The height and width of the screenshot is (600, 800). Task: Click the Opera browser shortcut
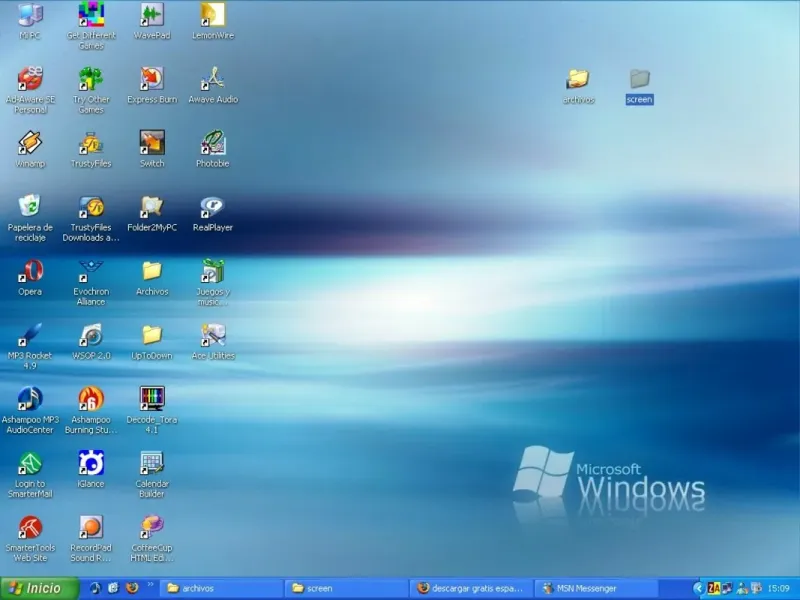click(30, 271)
